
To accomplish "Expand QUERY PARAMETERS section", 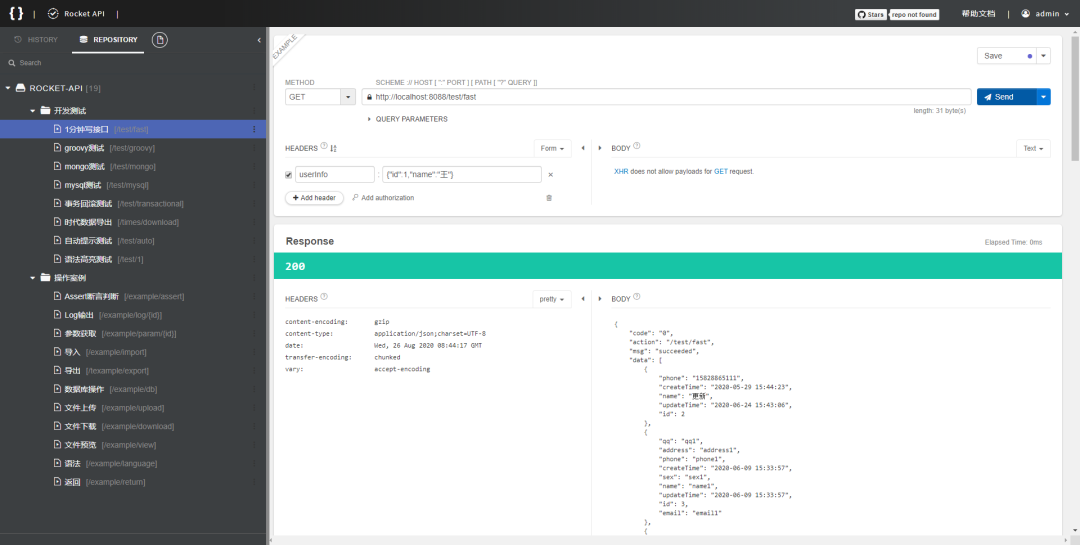I will click(408, 119).
